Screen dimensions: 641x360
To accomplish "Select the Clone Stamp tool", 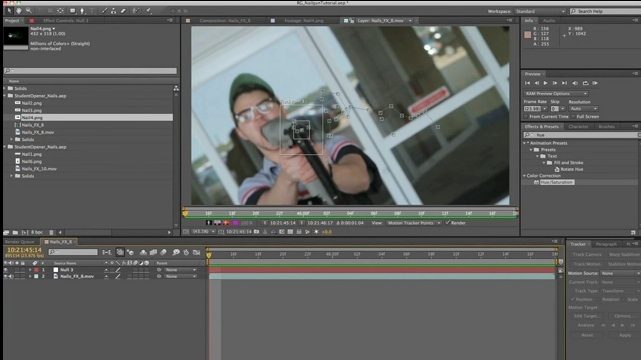I will pyautogui.click(x=114, y=11).
